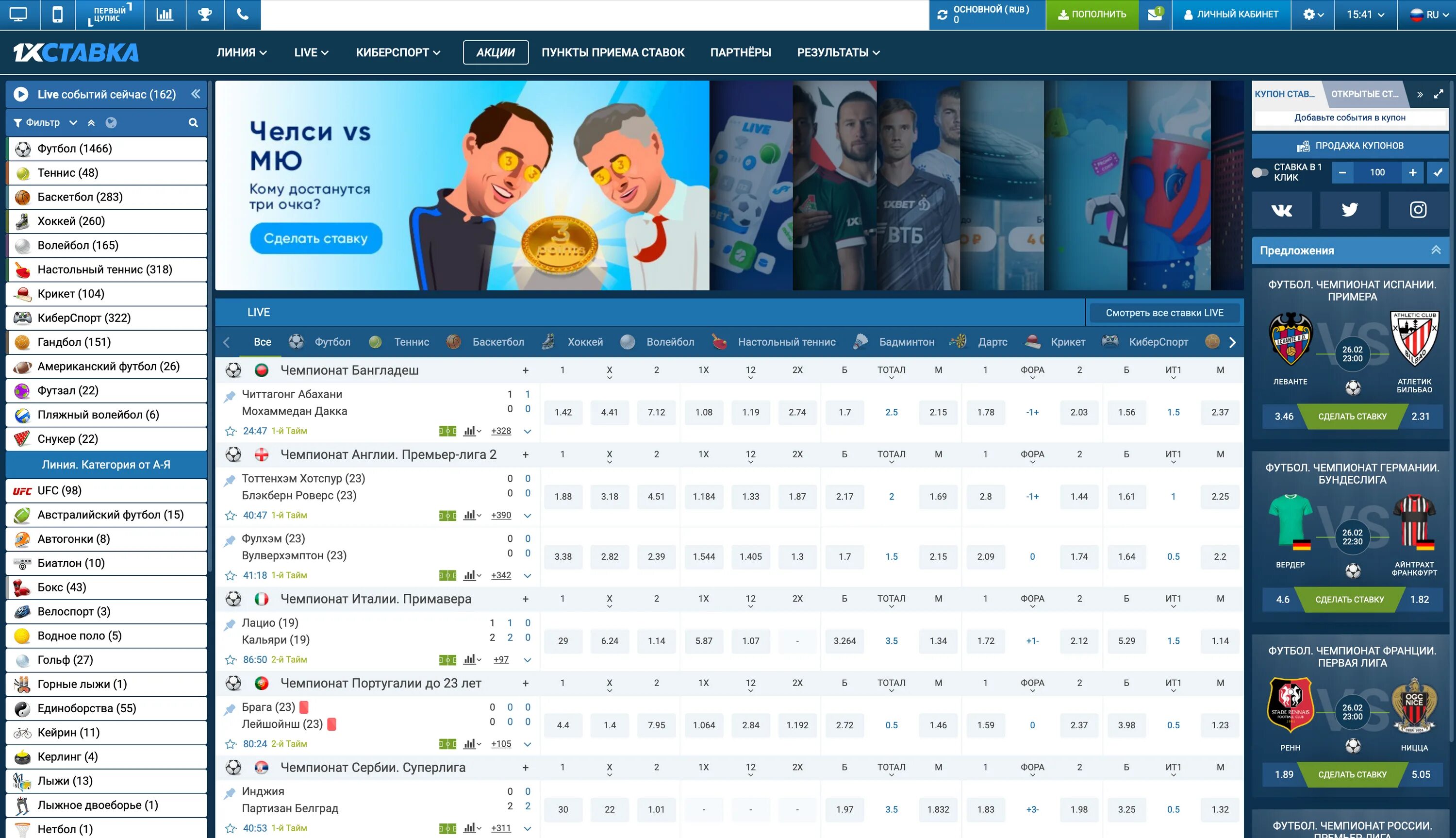Switch to Открытые ставки tab
The image size is (1456, 838).
coord(1365,94)
